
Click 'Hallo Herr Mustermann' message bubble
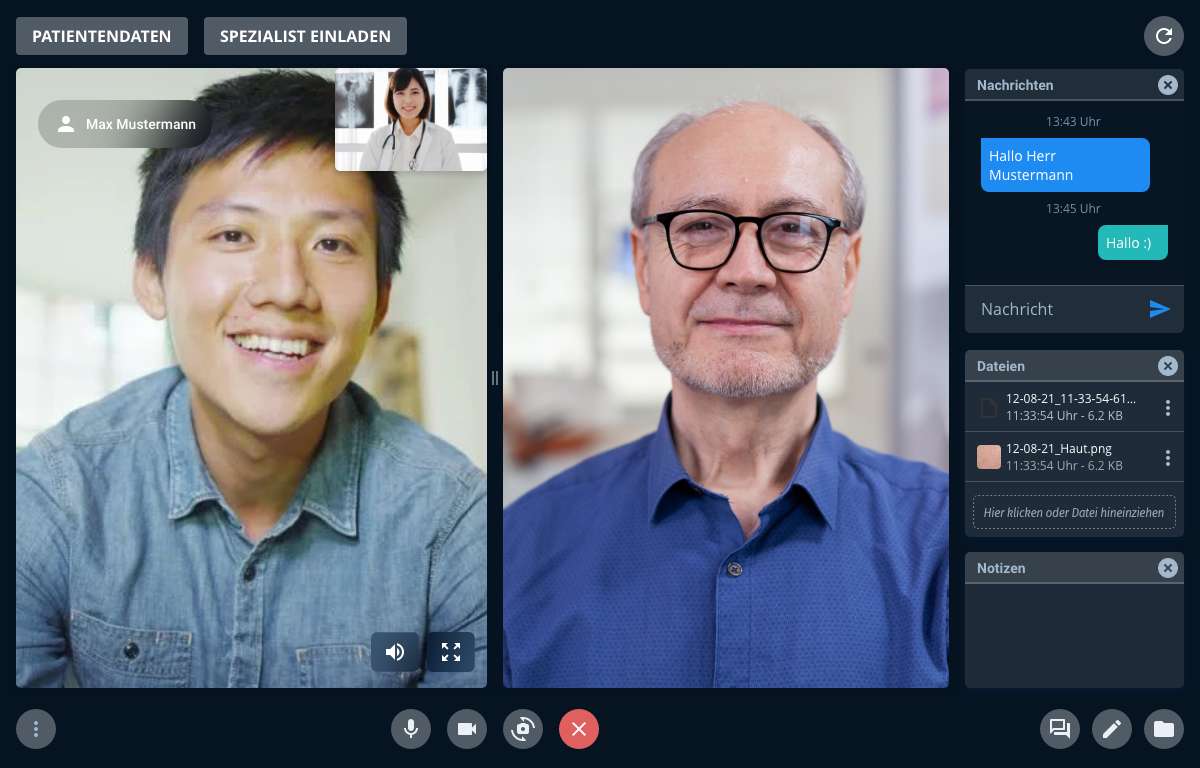(1065, 165)
